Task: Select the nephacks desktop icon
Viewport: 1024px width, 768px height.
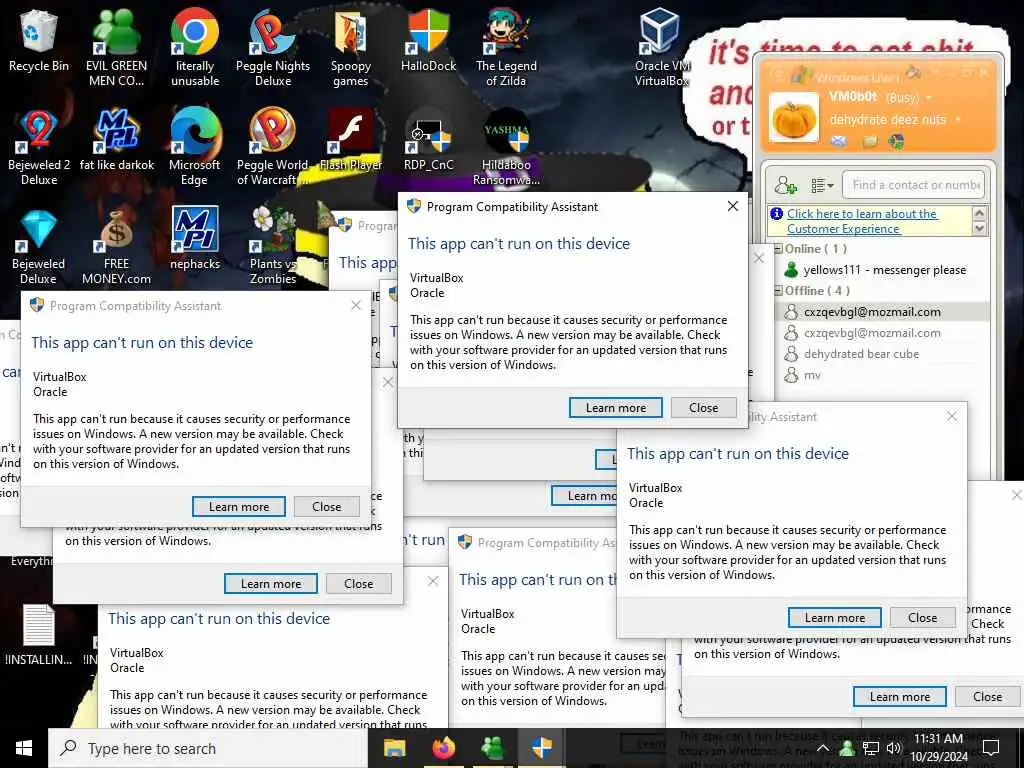Action: point(195,238)
